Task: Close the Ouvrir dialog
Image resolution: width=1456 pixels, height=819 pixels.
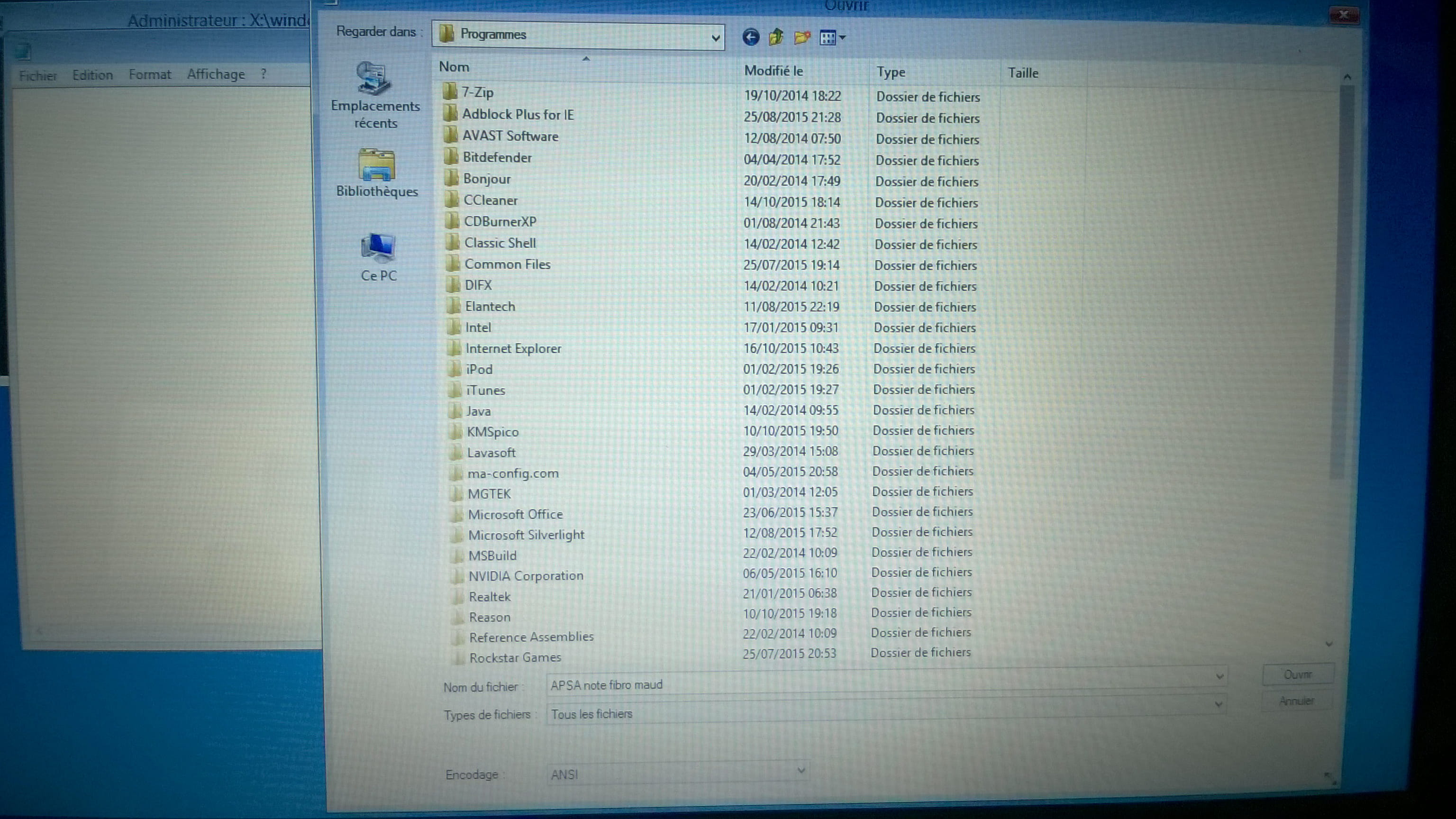Action: (x=1344, y=15)
